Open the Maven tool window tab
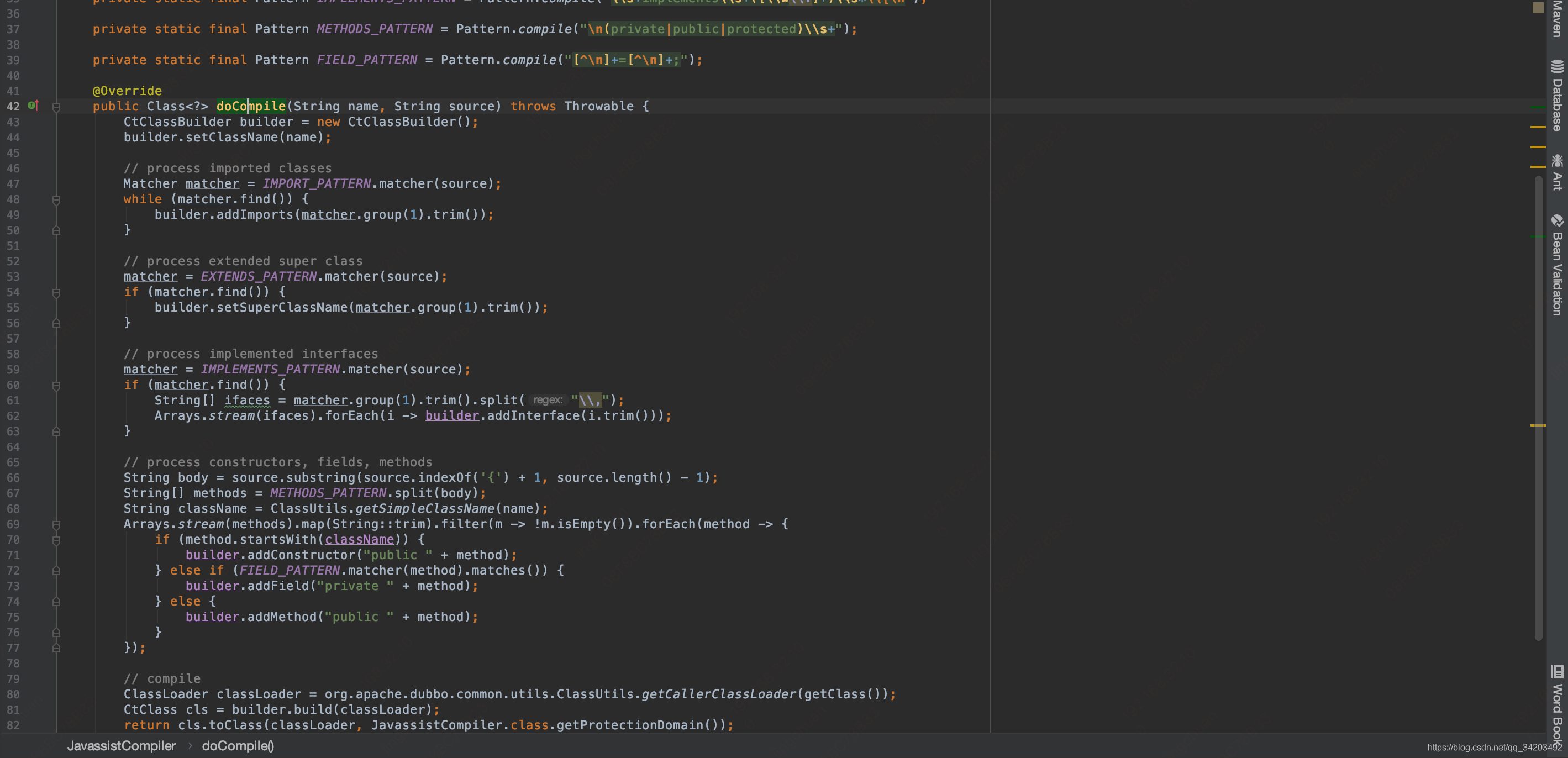 [x=1557, y=18]
